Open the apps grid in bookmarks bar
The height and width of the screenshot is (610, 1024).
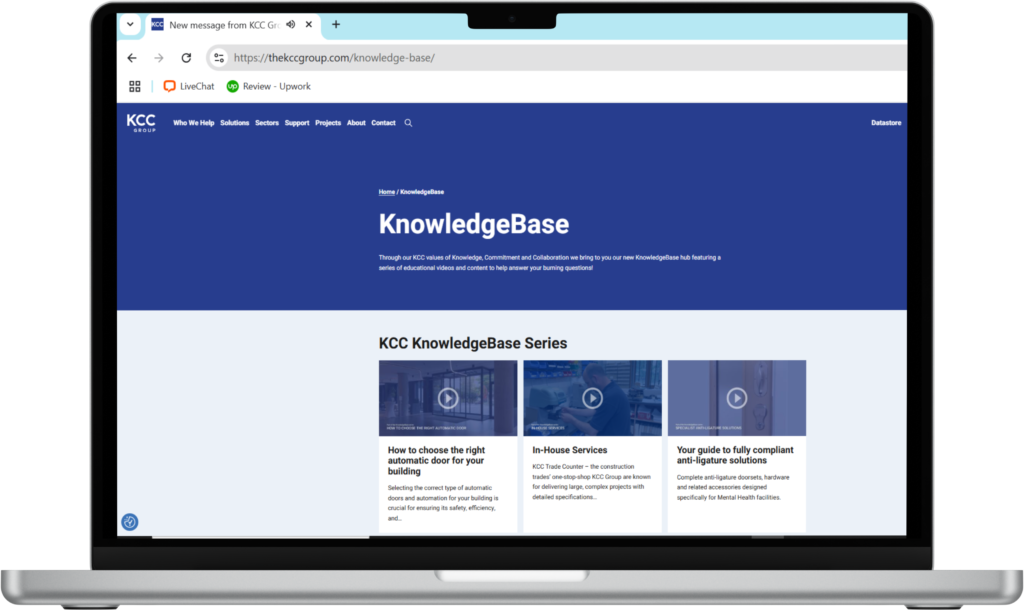[135, 86]
